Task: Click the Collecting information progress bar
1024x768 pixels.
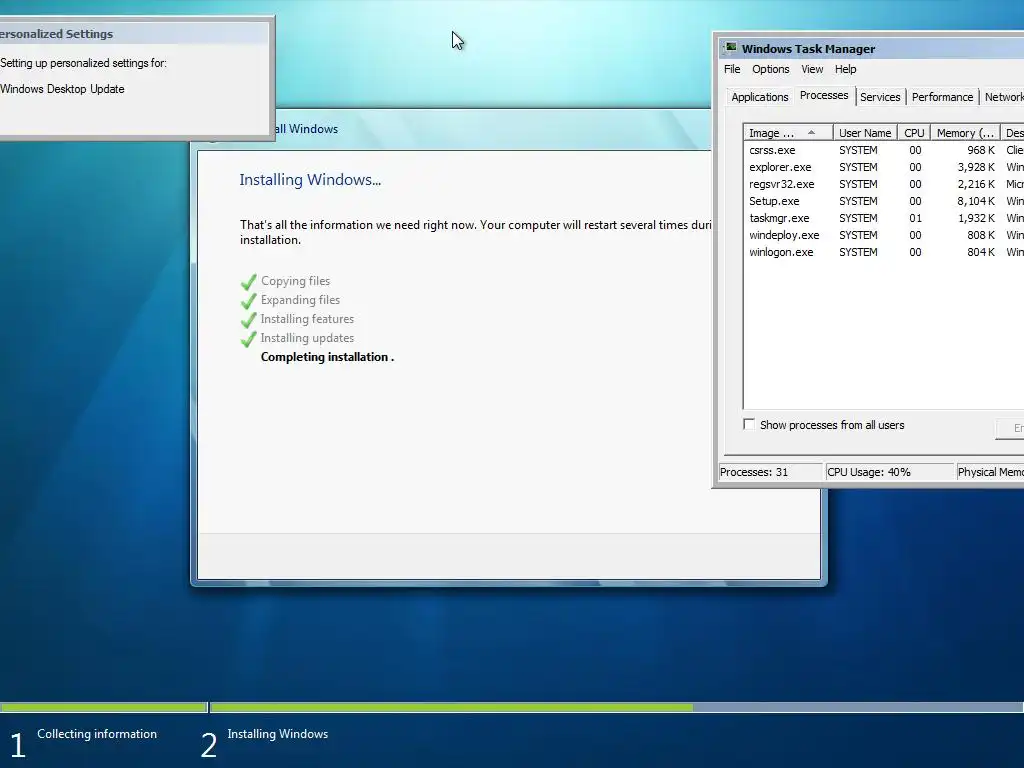Action: click(103, 707)
